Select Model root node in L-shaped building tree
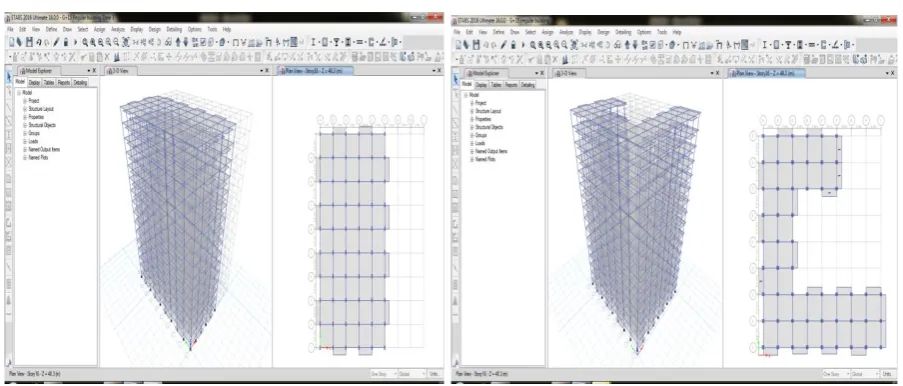This screenshot has width=903, height=386. 474,94
